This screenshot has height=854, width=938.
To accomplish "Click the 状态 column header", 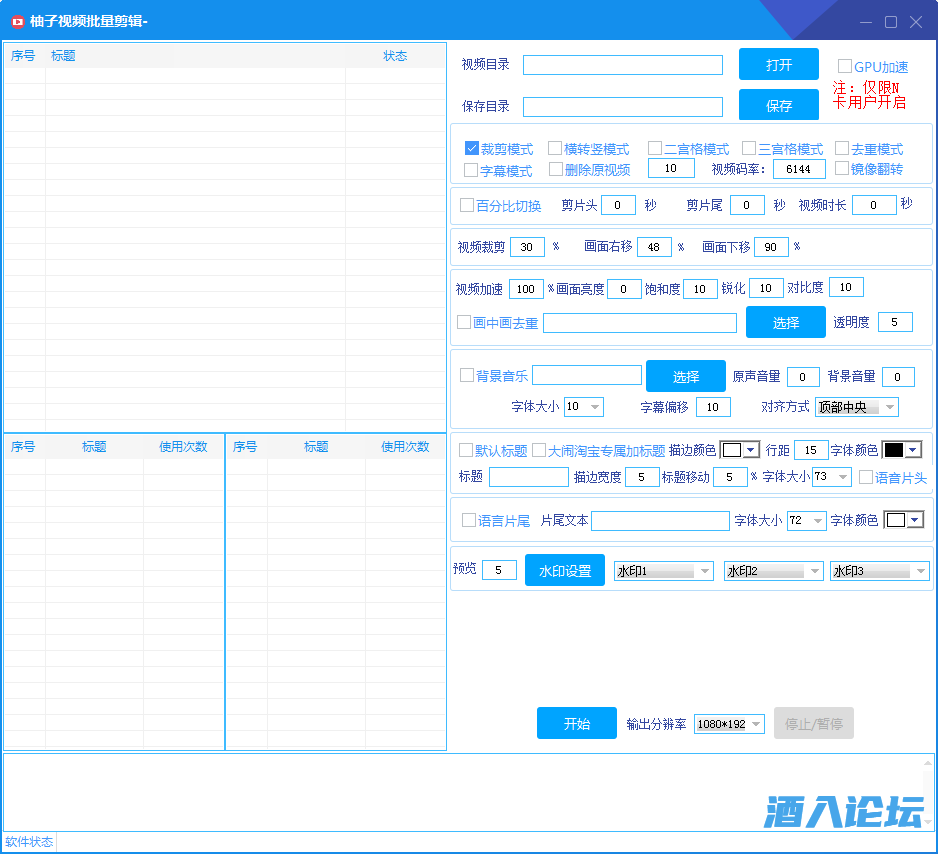I will pos(395,56).
